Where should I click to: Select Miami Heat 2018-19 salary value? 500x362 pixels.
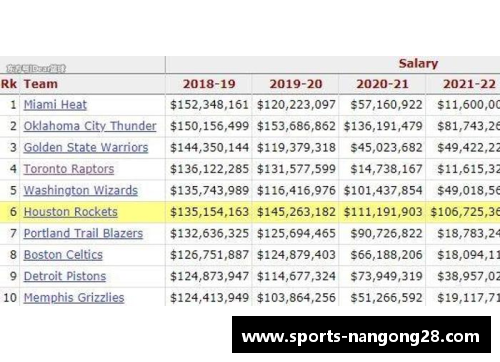209,105
